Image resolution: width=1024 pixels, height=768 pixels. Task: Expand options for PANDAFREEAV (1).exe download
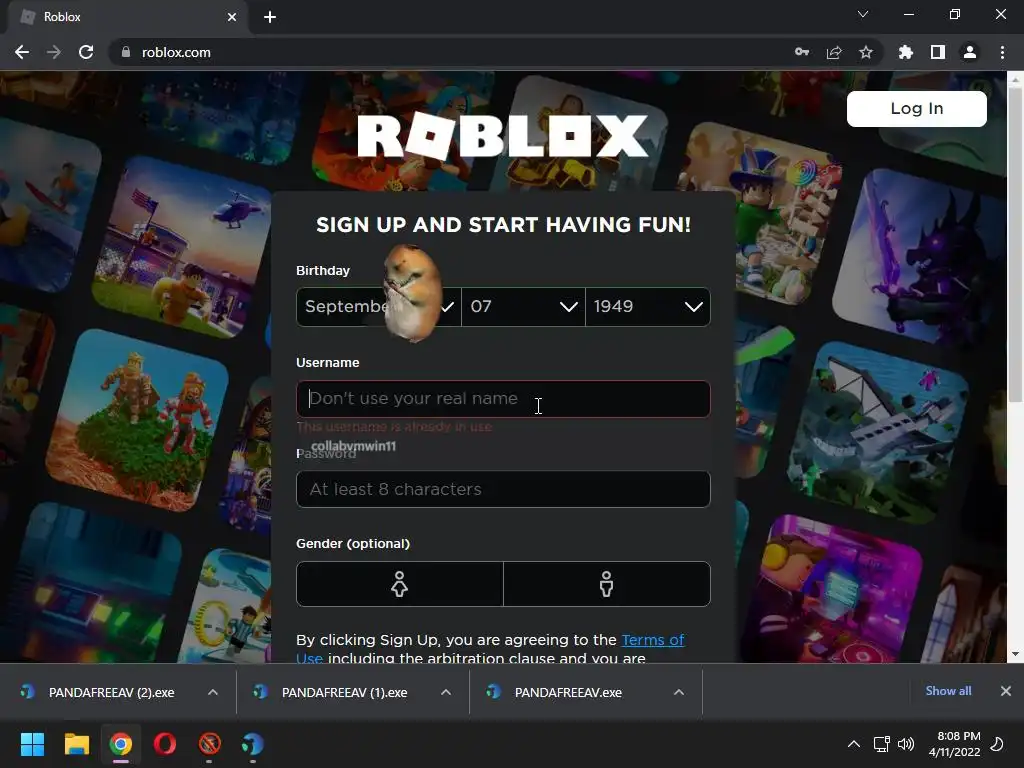446,692
